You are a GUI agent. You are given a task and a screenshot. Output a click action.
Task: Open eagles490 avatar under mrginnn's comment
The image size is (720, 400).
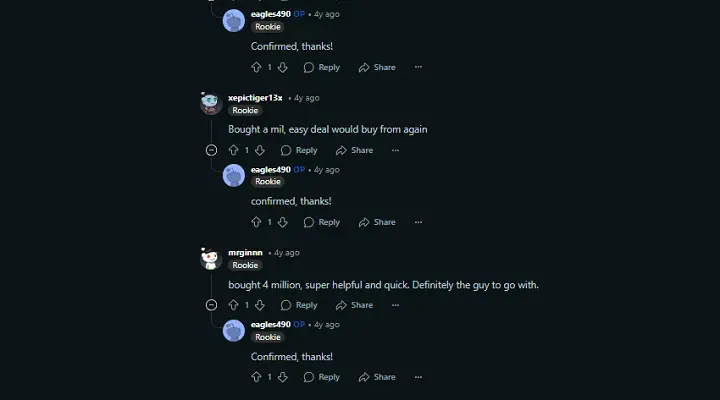[x=234, y=331]
